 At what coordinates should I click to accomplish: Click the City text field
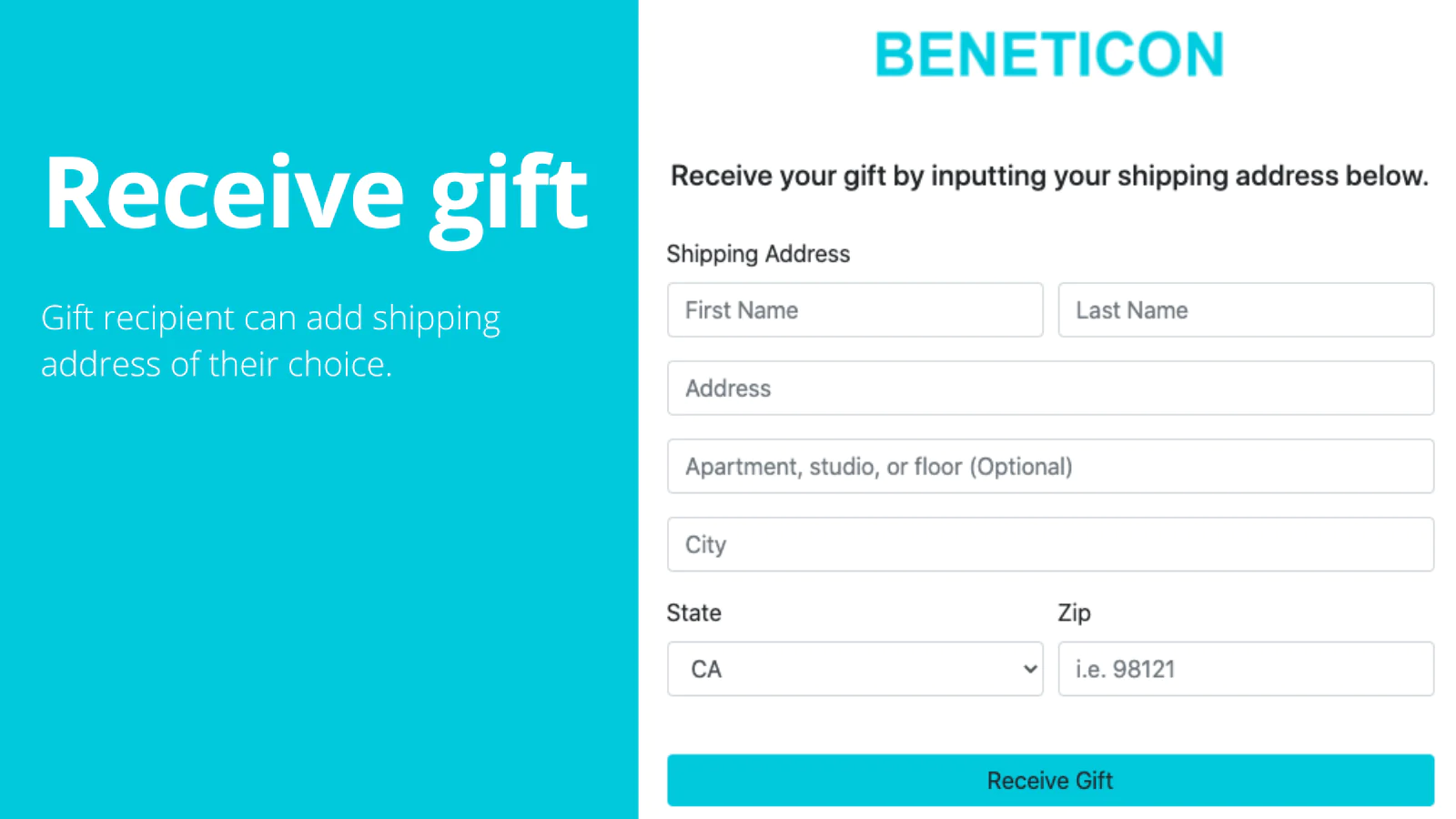[x=1050, y=545]
